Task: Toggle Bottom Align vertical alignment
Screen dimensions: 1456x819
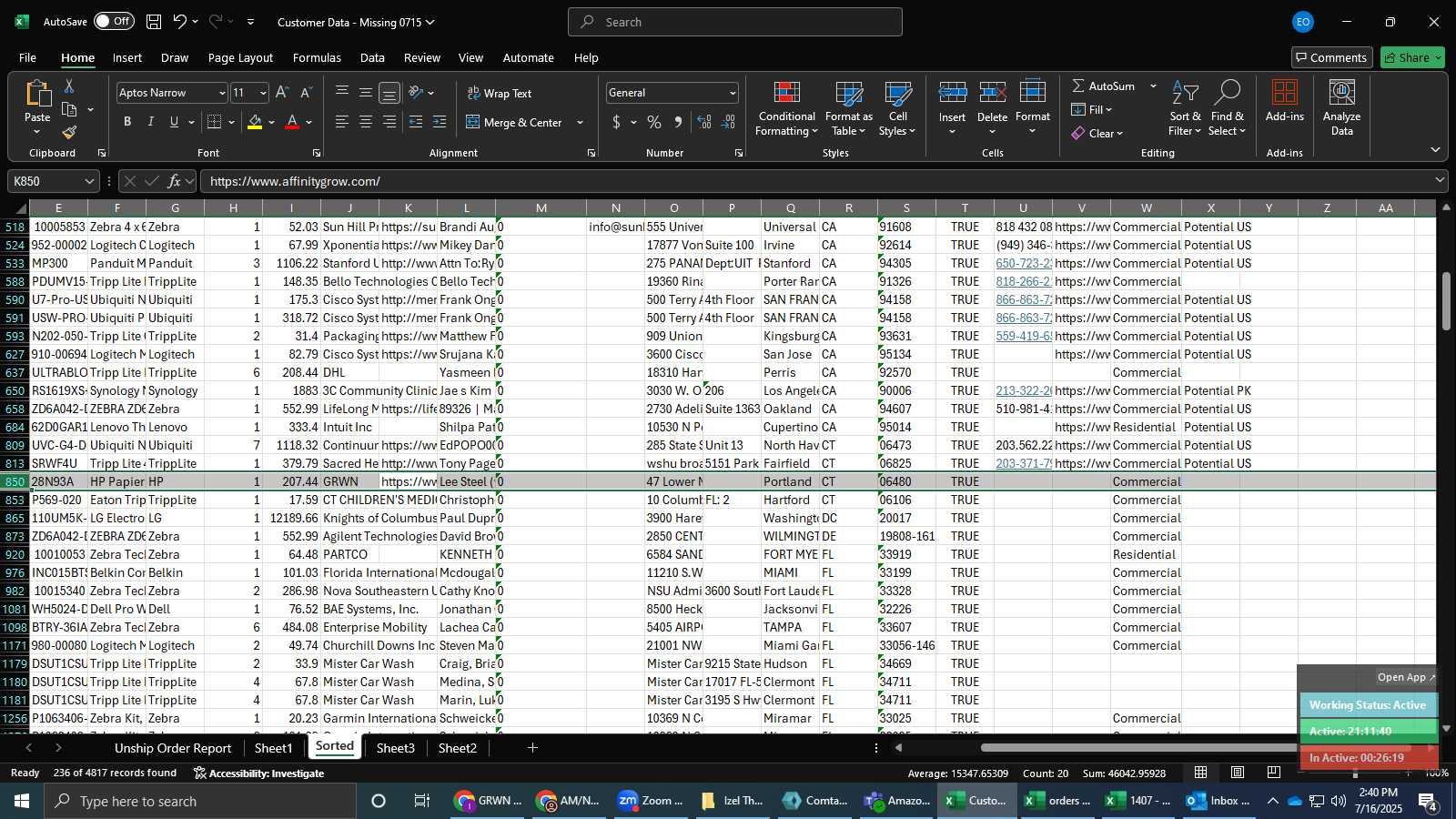Action: point(389,93)
